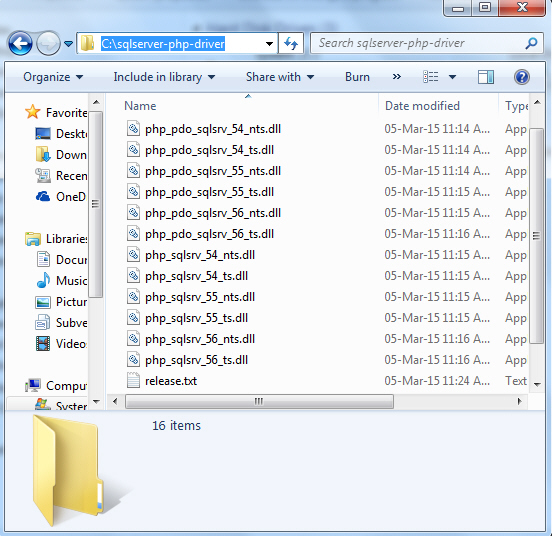Image resolution: width=552 pixels, height=536 pixels.
Task: Click the Pictures library icon
Action: (x=43, y=302)
